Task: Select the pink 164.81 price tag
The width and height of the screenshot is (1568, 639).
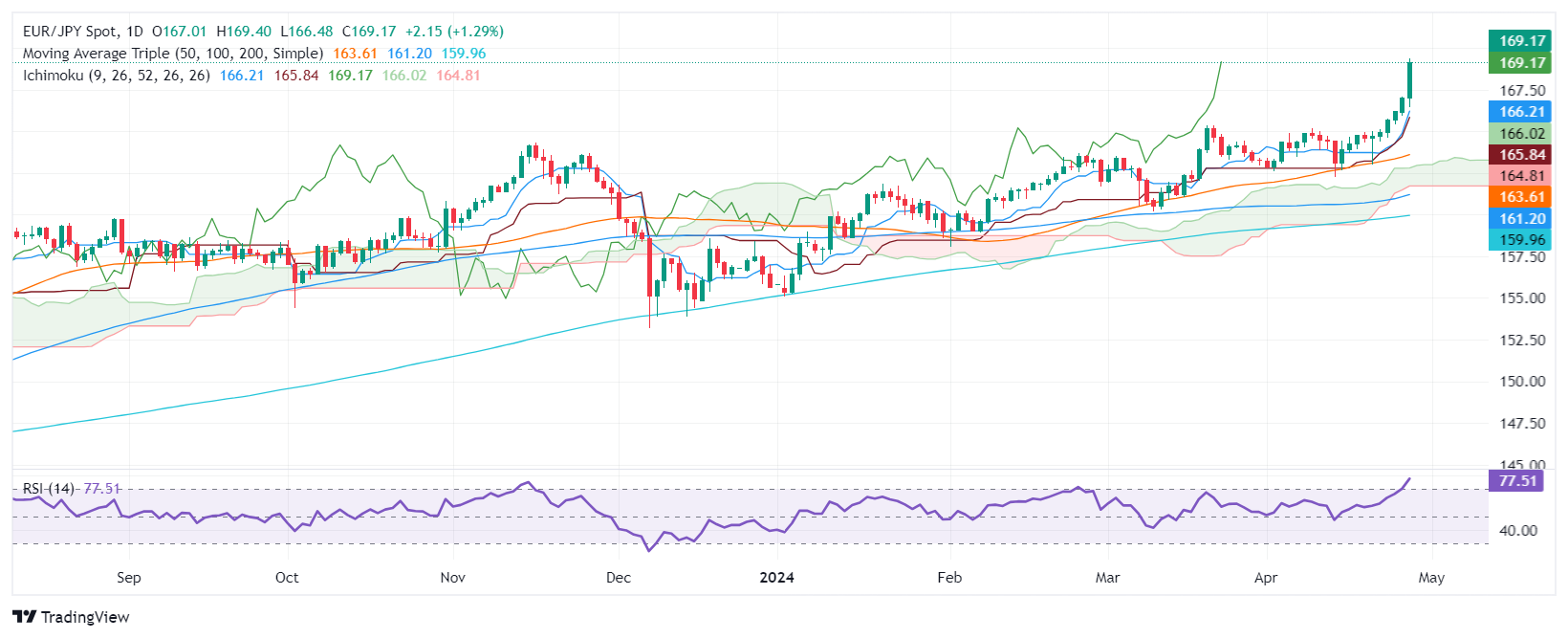Action: (1521, 176)
